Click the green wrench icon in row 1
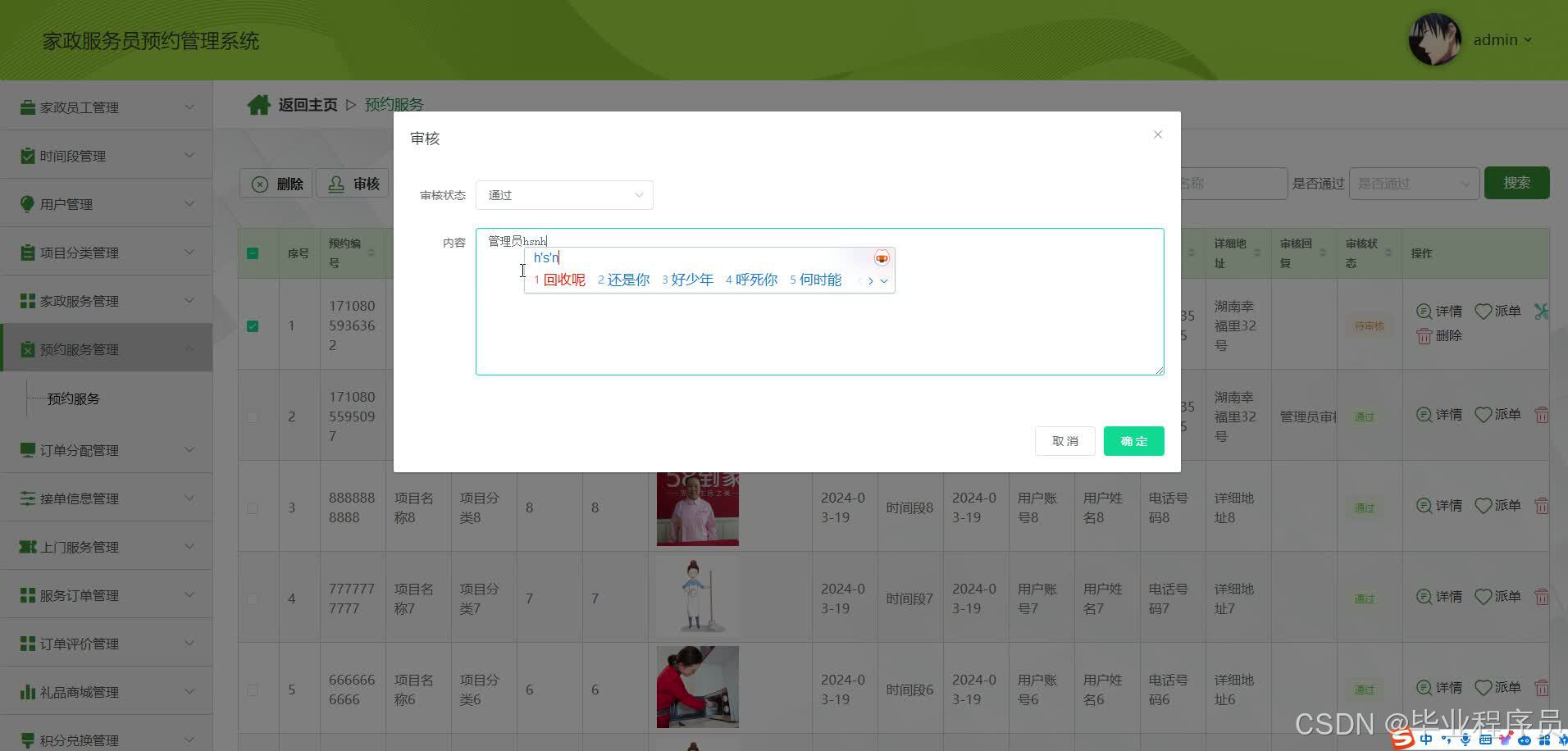The width and height of the screenshot is (1568, 751). [1542, 312]
